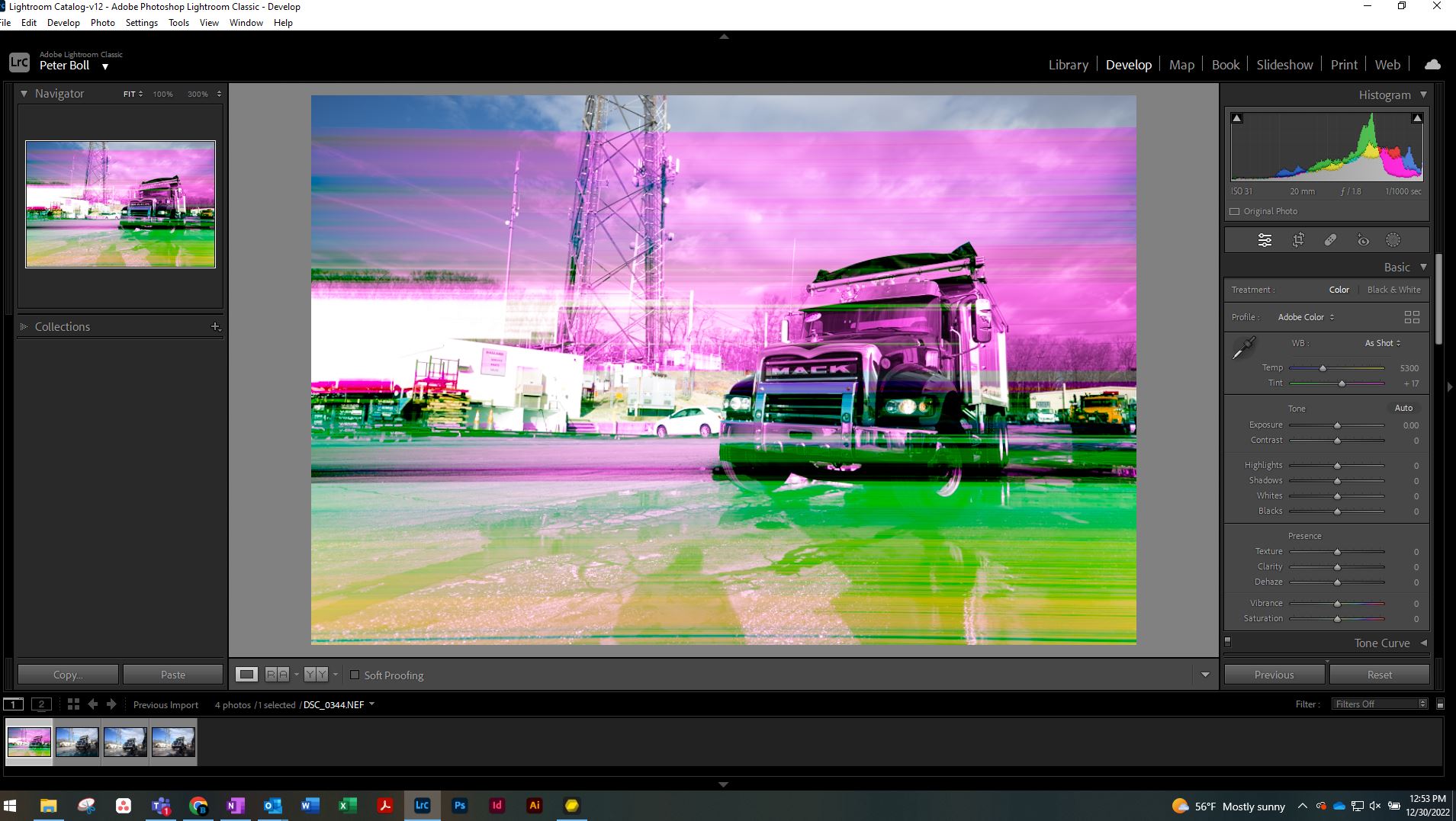Click the Previous button
Screen dimensions: 1456x821
[1273, 674]
